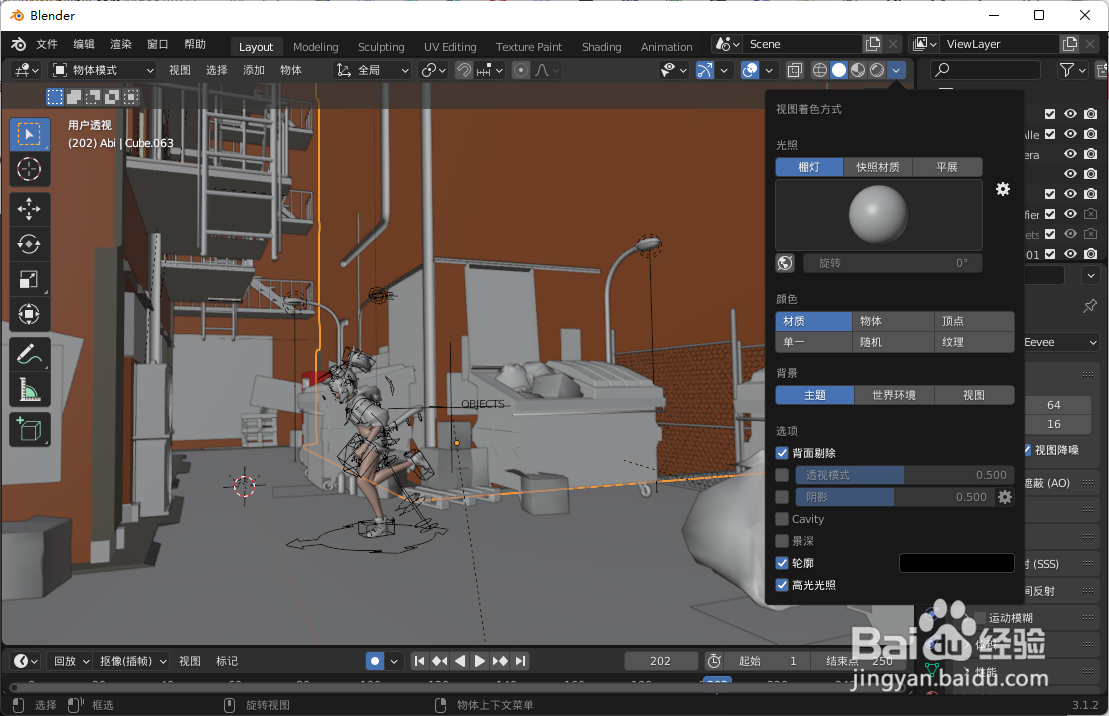Open 回放 playback dropdown

[71, 661]
